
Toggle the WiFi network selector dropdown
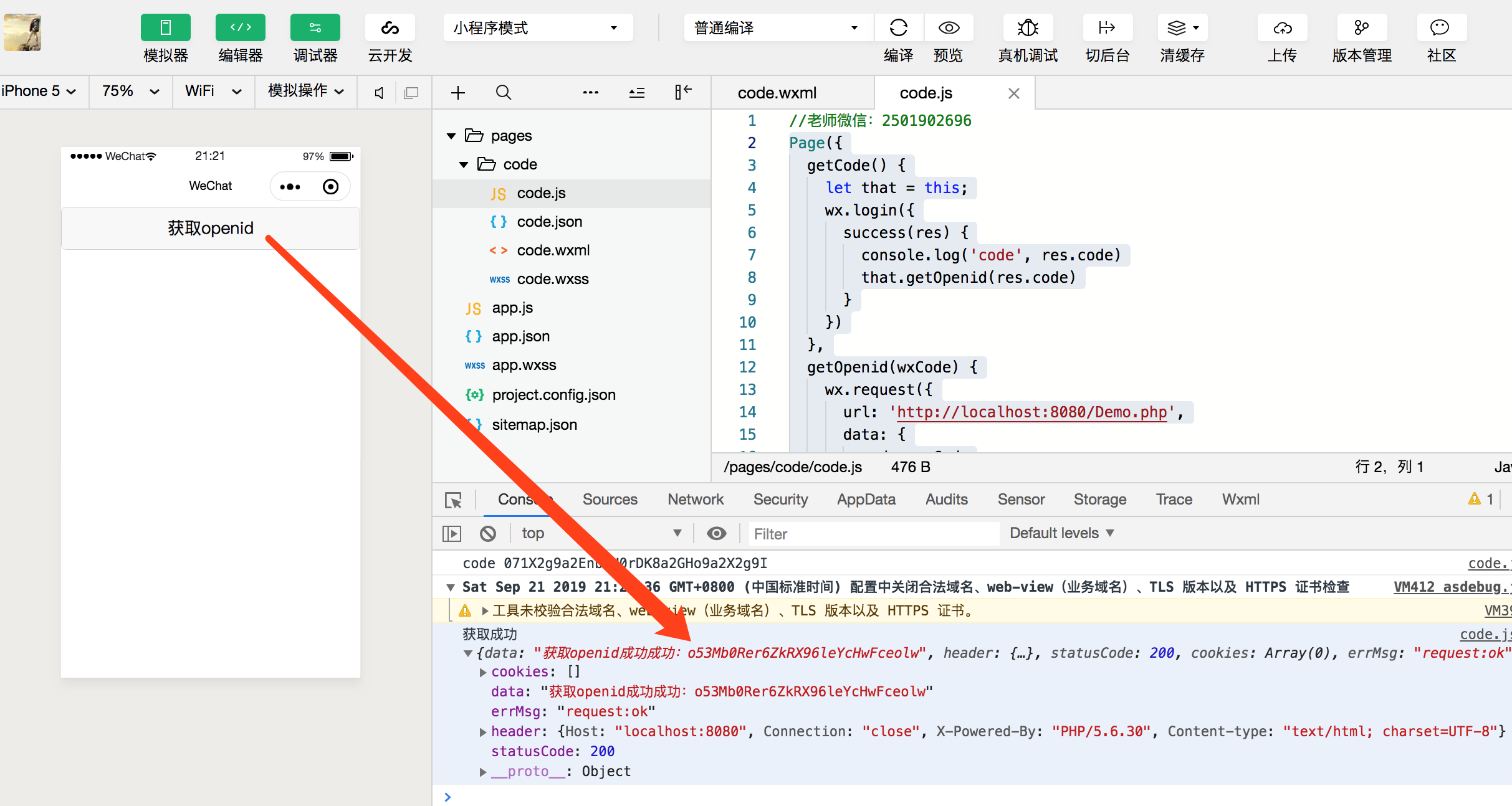(209, 92)
